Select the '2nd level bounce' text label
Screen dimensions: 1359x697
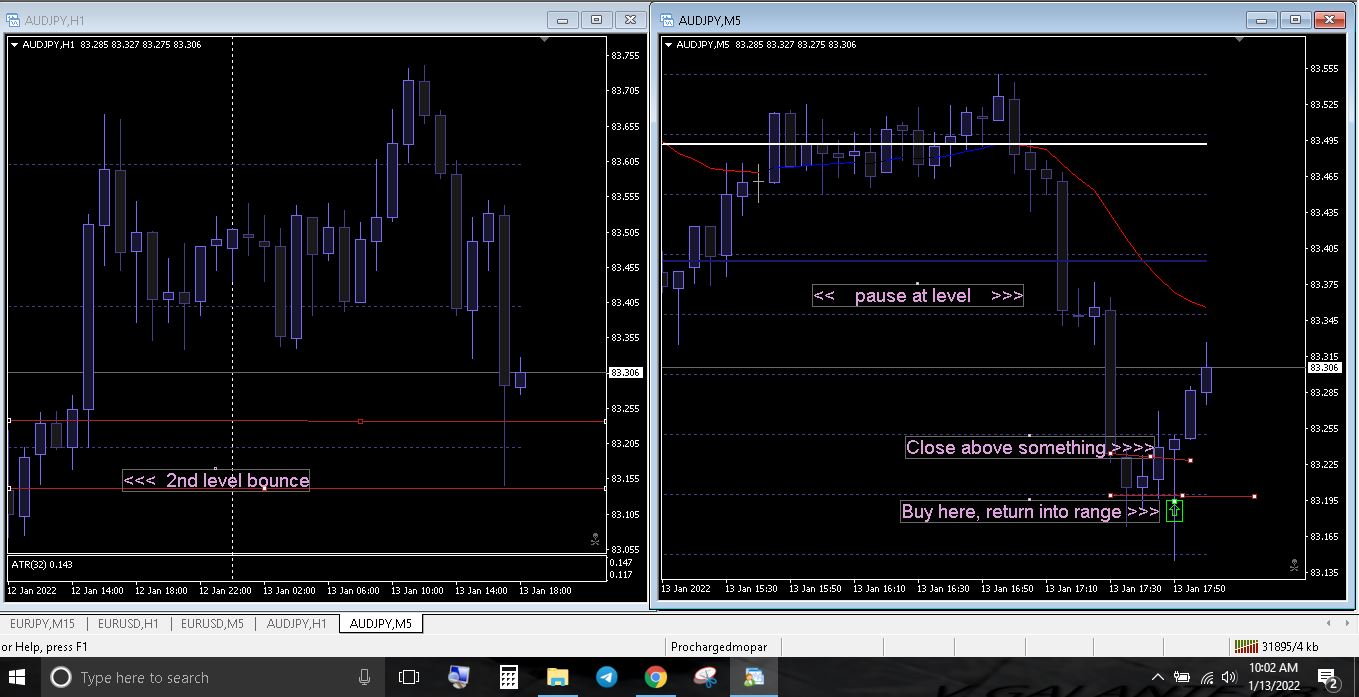click(217, 481)
